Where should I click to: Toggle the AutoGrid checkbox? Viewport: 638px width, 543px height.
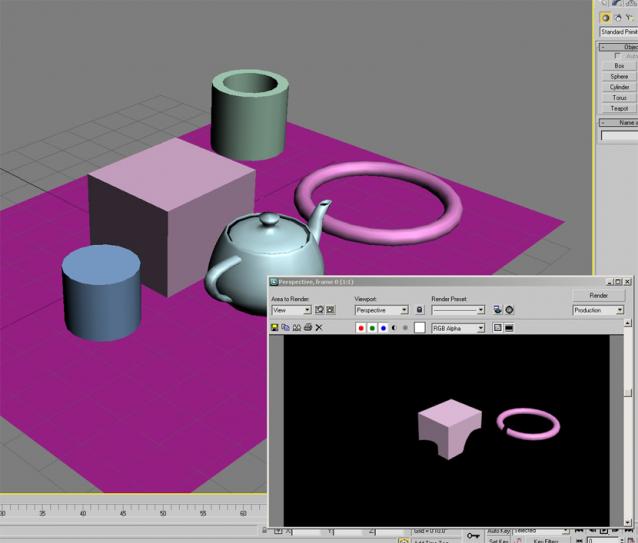click(x=617, y=56)
